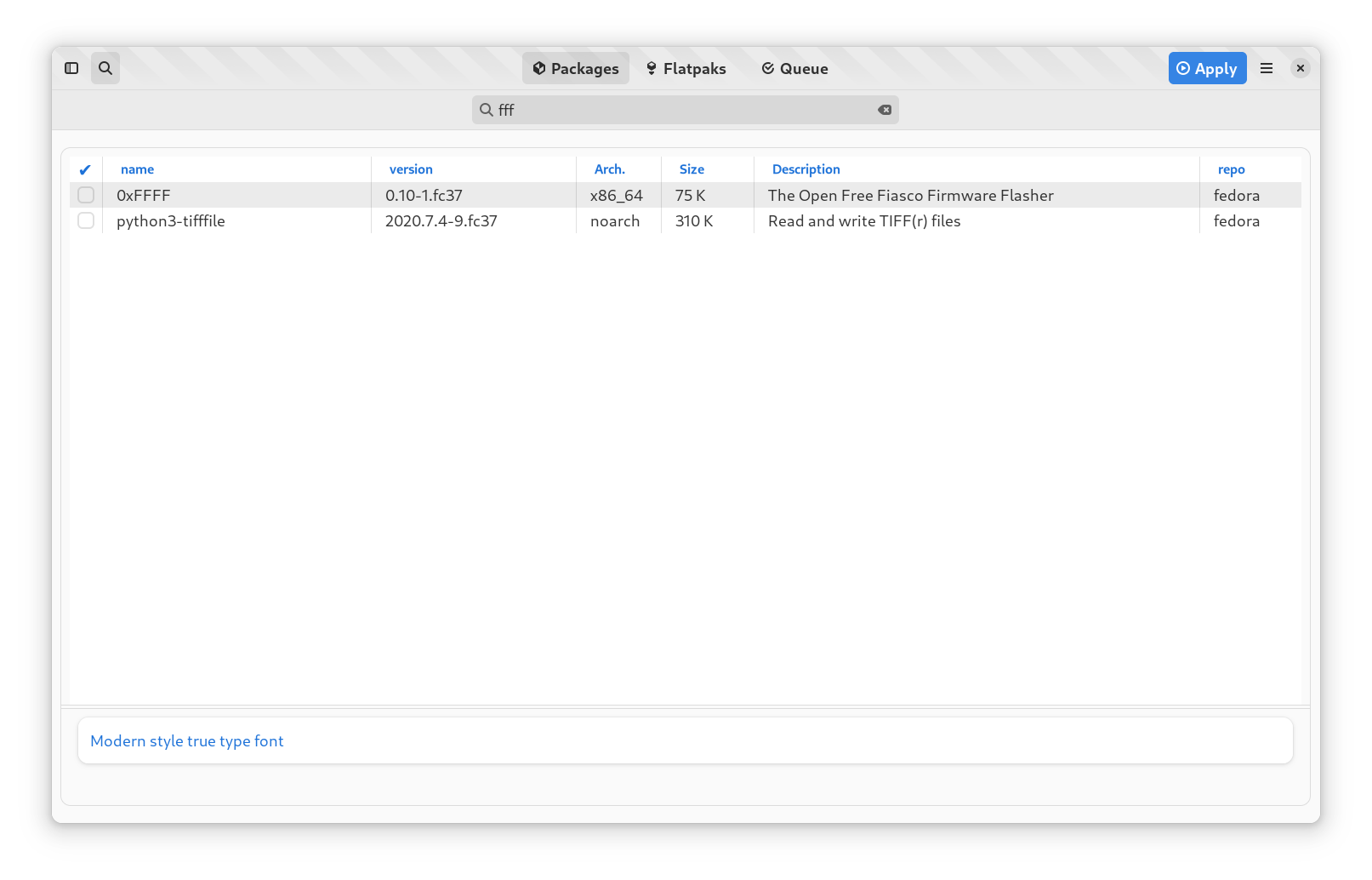This screenshot has height=880, width=1372.
Task: Click the x86_64 architecture cell
Action: coord(617,196)
